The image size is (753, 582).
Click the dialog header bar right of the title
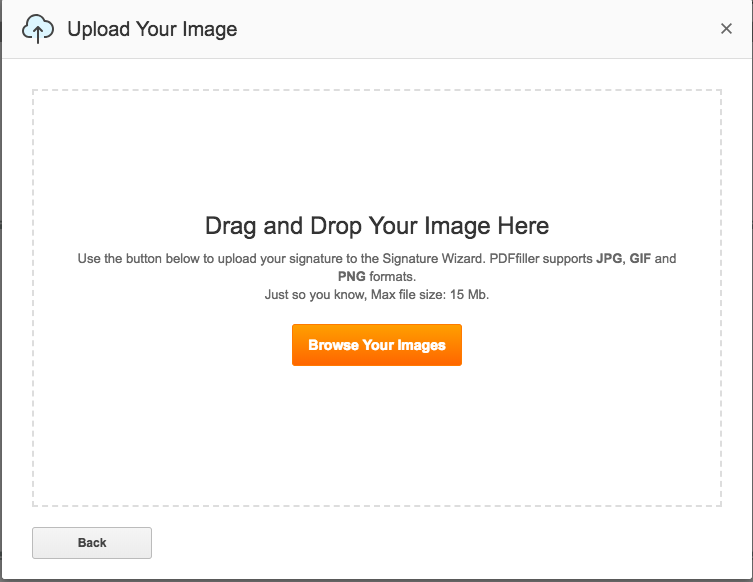[480, 29]
